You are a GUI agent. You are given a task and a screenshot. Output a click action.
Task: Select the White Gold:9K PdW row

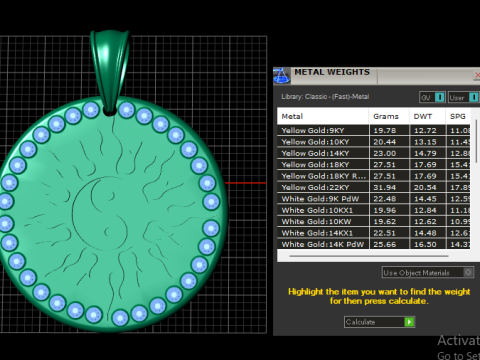pos(373,199)
